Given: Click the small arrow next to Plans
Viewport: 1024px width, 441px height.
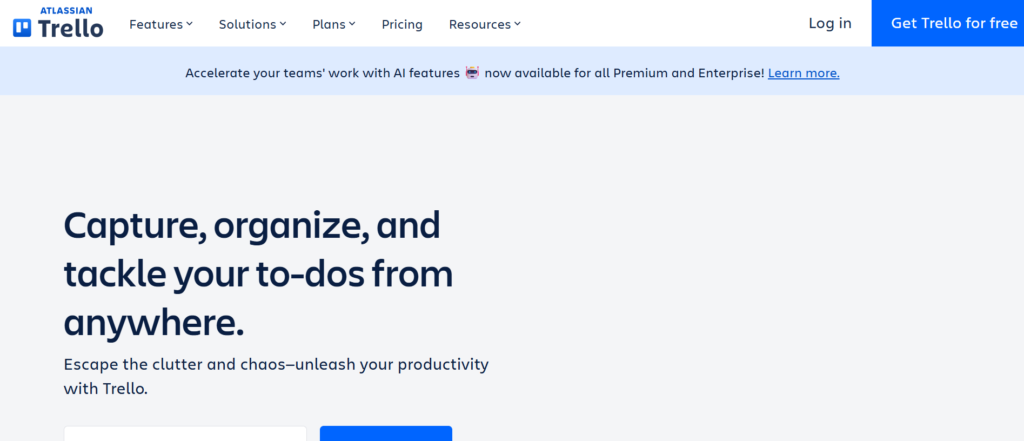Looking at the screenshot, I should (352, 24).
